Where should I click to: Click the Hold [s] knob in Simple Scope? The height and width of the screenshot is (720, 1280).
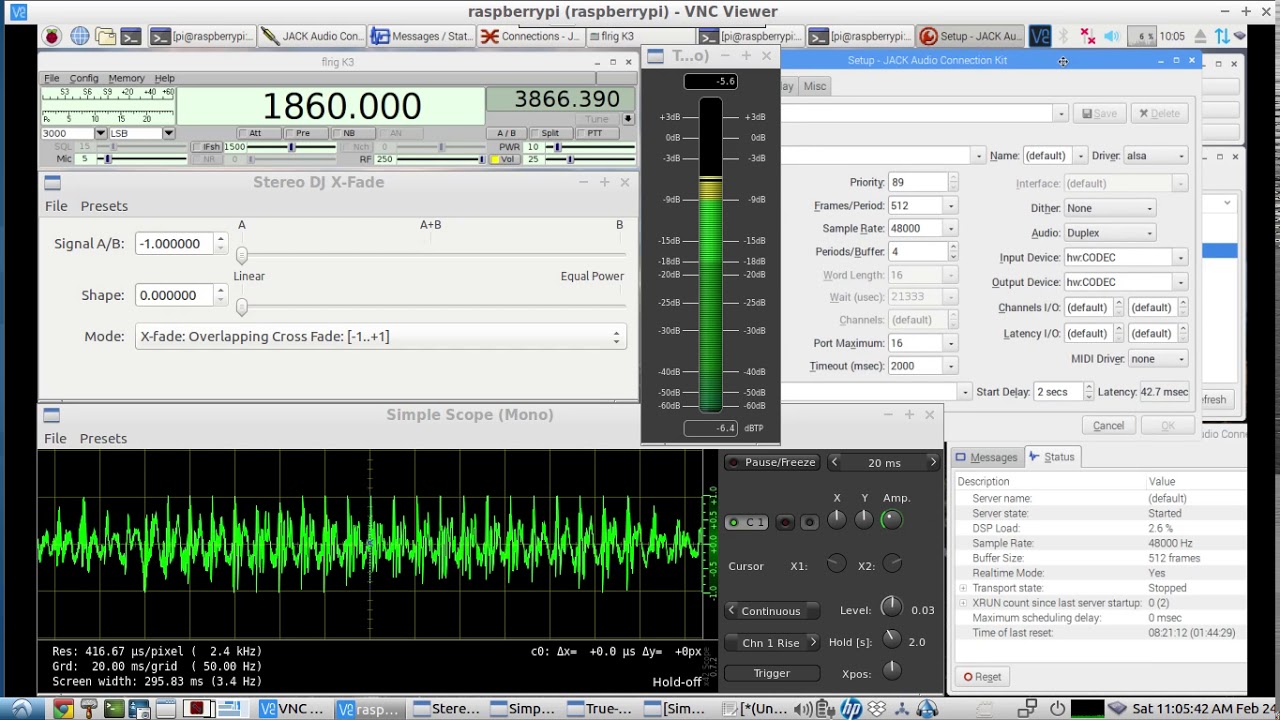(891, 641)
